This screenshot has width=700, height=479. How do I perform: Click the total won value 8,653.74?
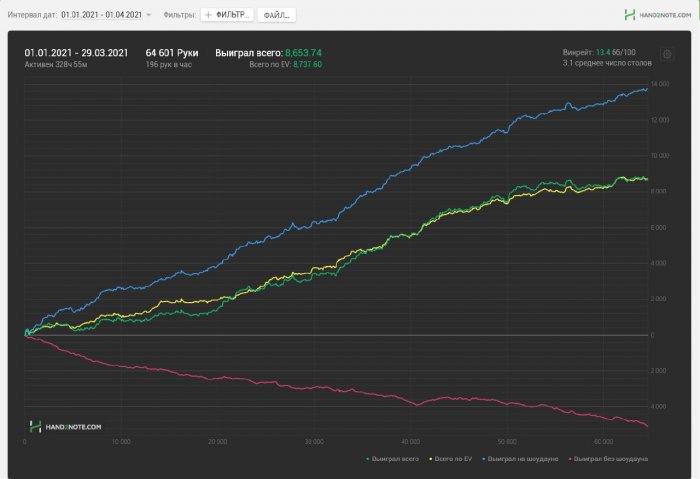tap(303, 53)
